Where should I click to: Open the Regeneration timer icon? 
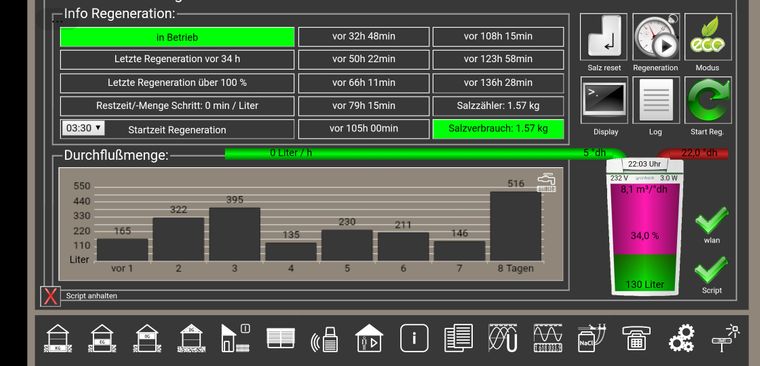click(656, 37)
